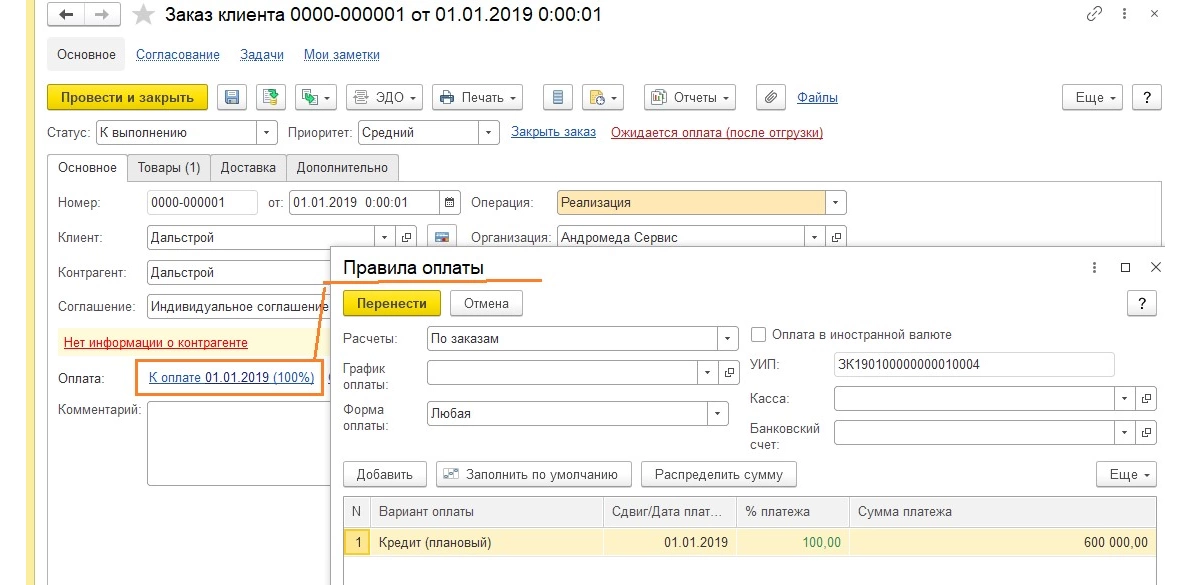This screenshot has width=1201, height=585.
Task: Open the main toolbar Еще menu
Action: point(1093,97)
